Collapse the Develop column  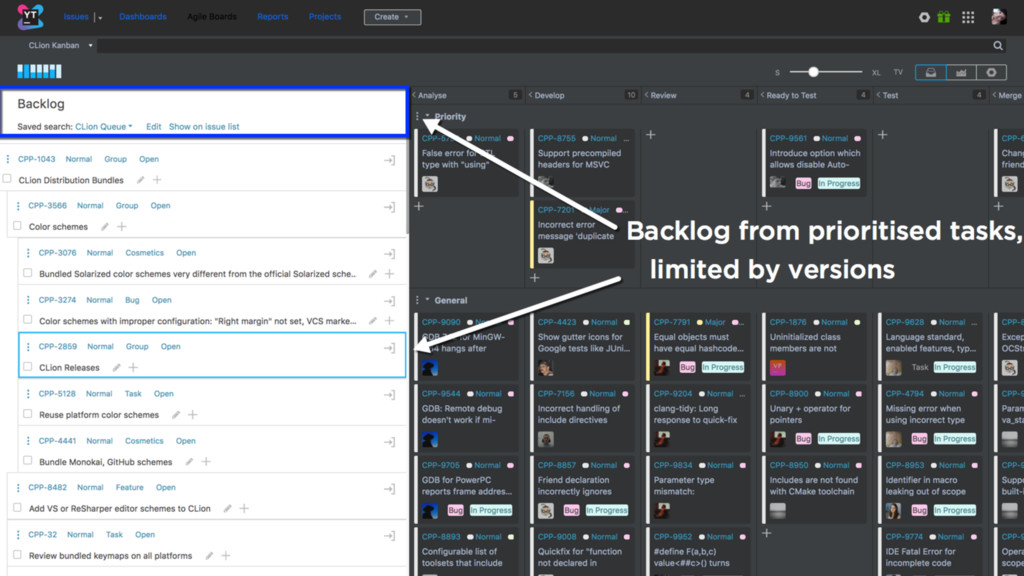coord(530,95)
